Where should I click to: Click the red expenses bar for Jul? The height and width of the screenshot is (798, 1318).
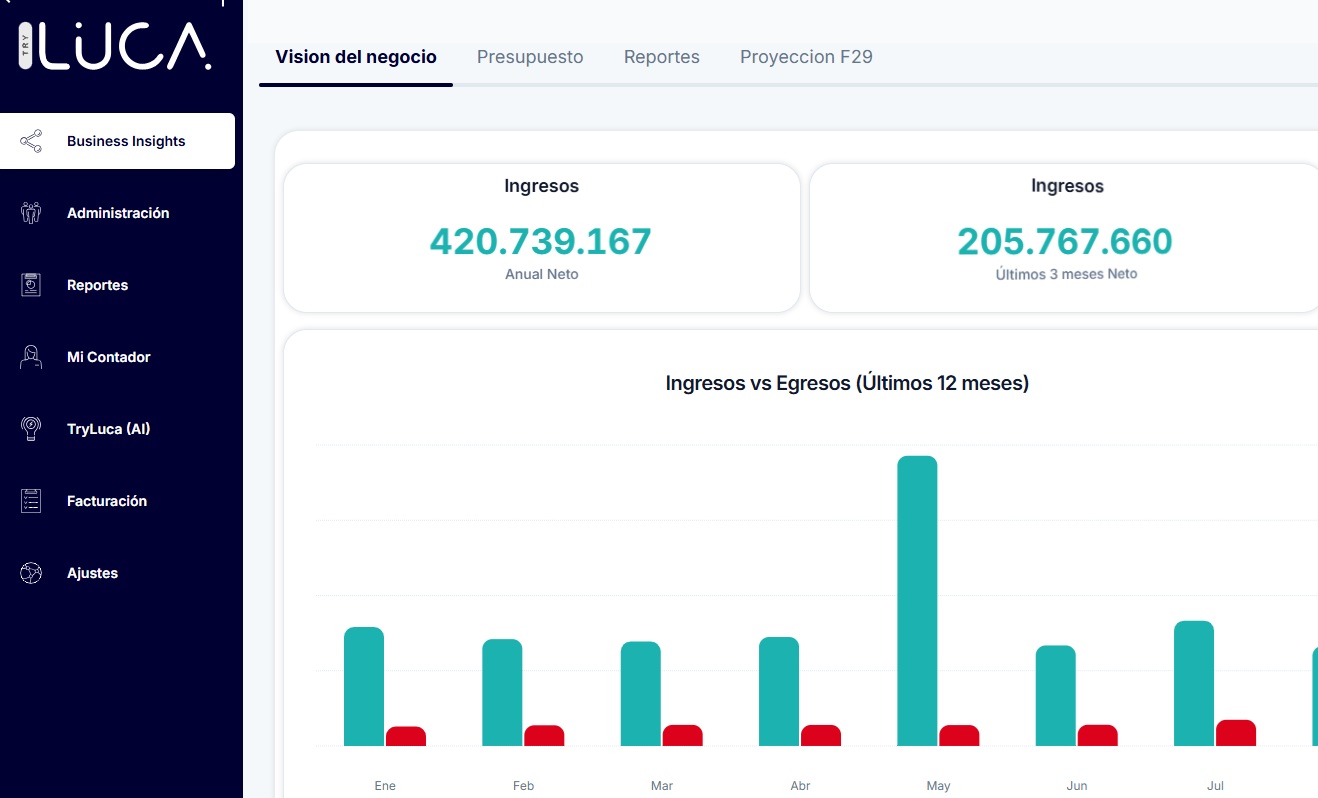pyautogui.click(x=1236, y=733)
